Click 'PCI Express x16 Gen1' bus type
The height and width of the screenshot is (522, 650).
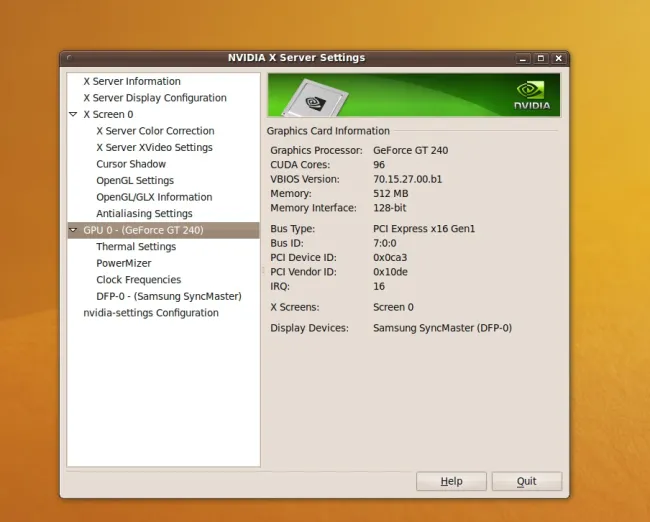[424, 229]
